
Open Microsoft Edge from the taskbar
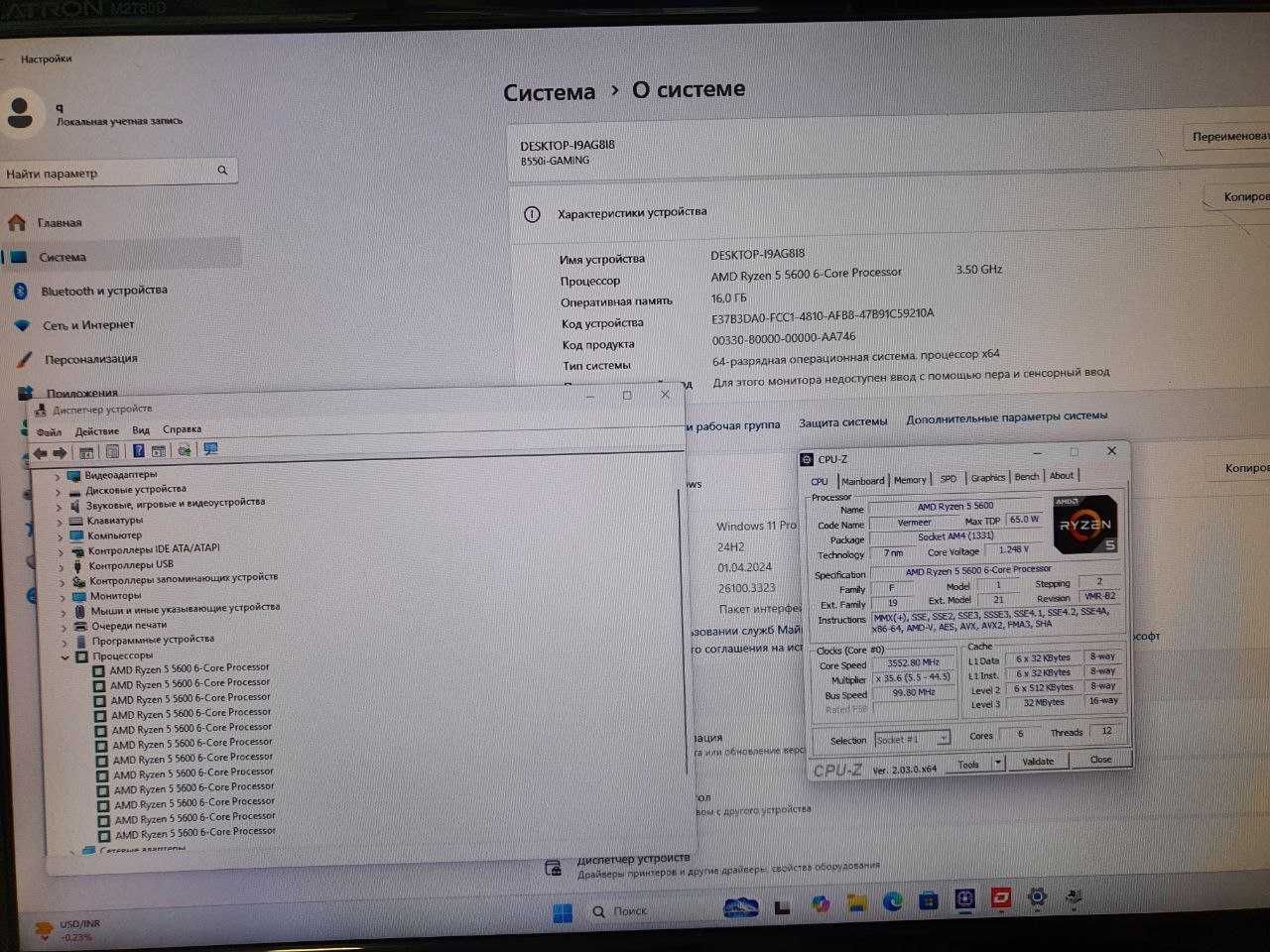(x=892, y=900)
